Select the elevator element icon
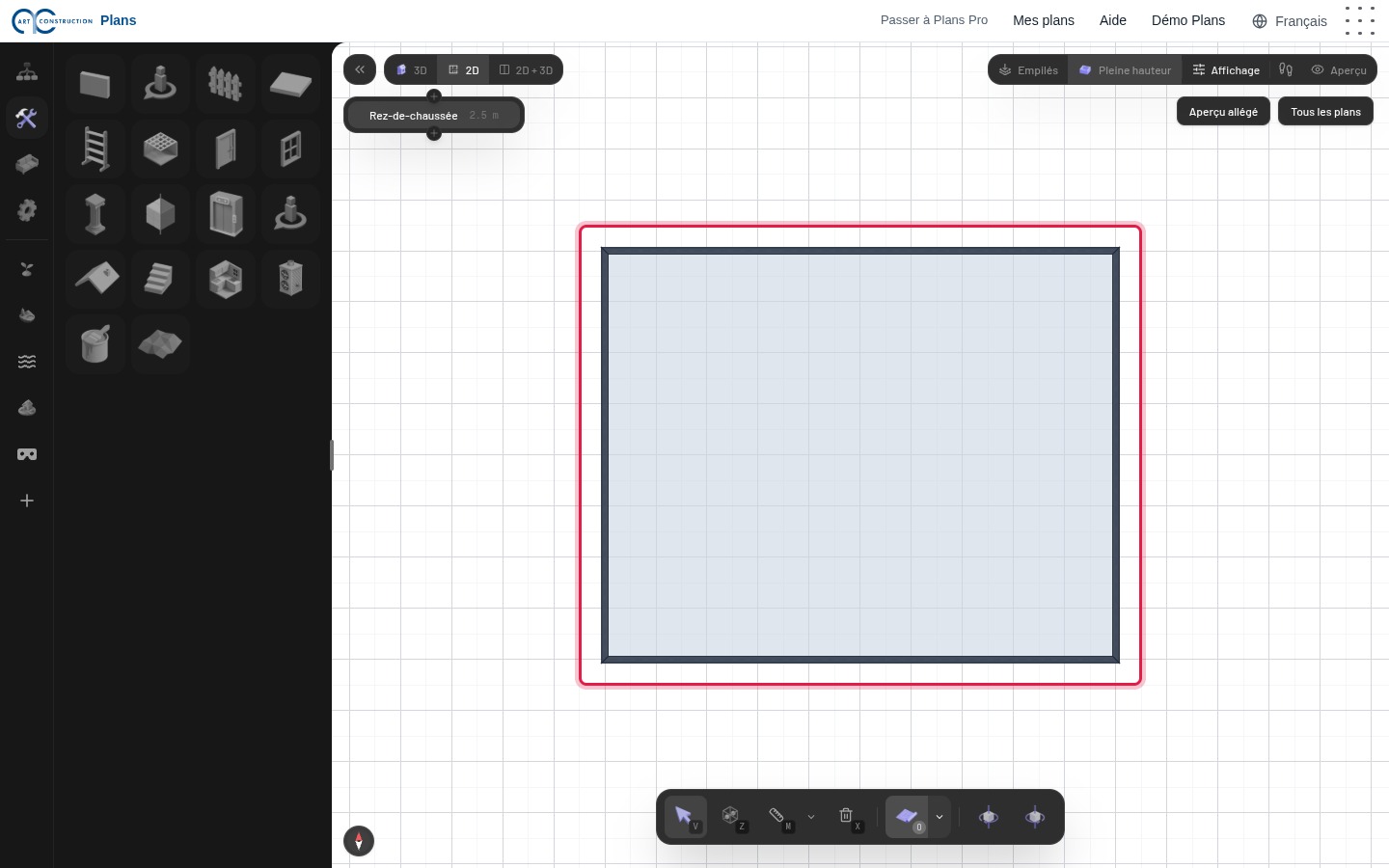This screenshot has width=1389, height=868. [x=225, y=214]
